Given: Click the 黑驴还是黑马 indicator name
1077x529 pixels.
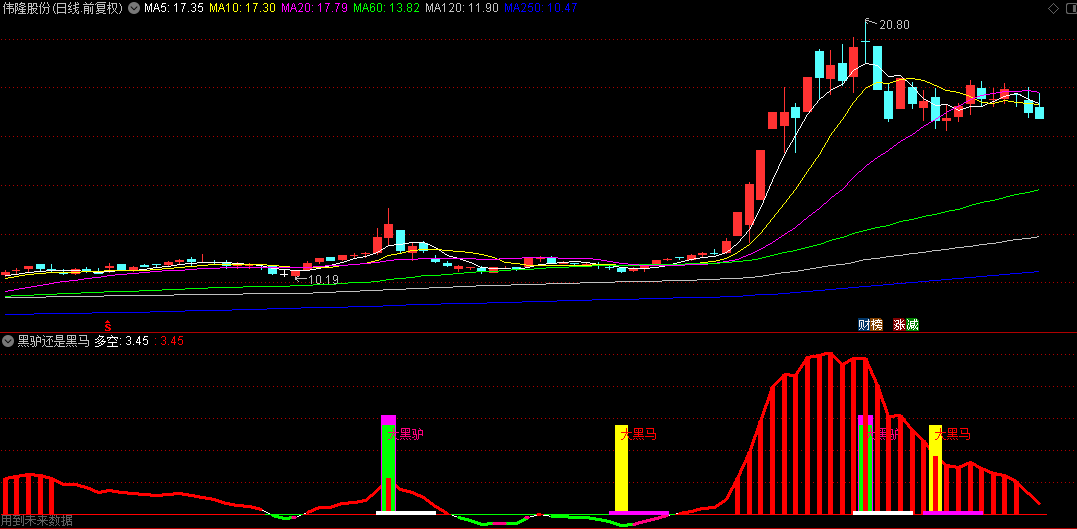Looking at the screenshot, I should point(54,340).
